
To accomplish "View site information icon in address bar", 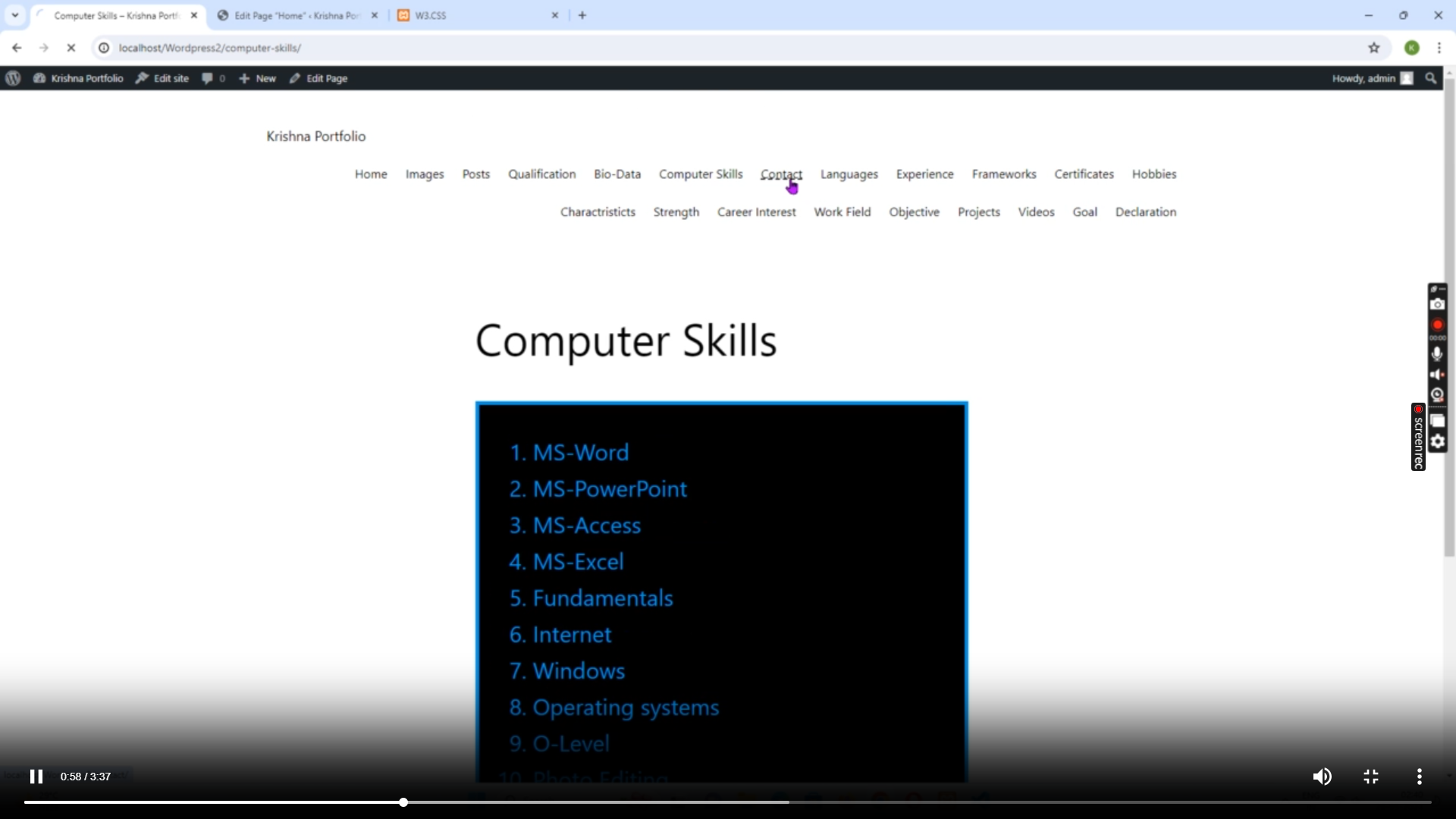I will [x=104, y=48].
